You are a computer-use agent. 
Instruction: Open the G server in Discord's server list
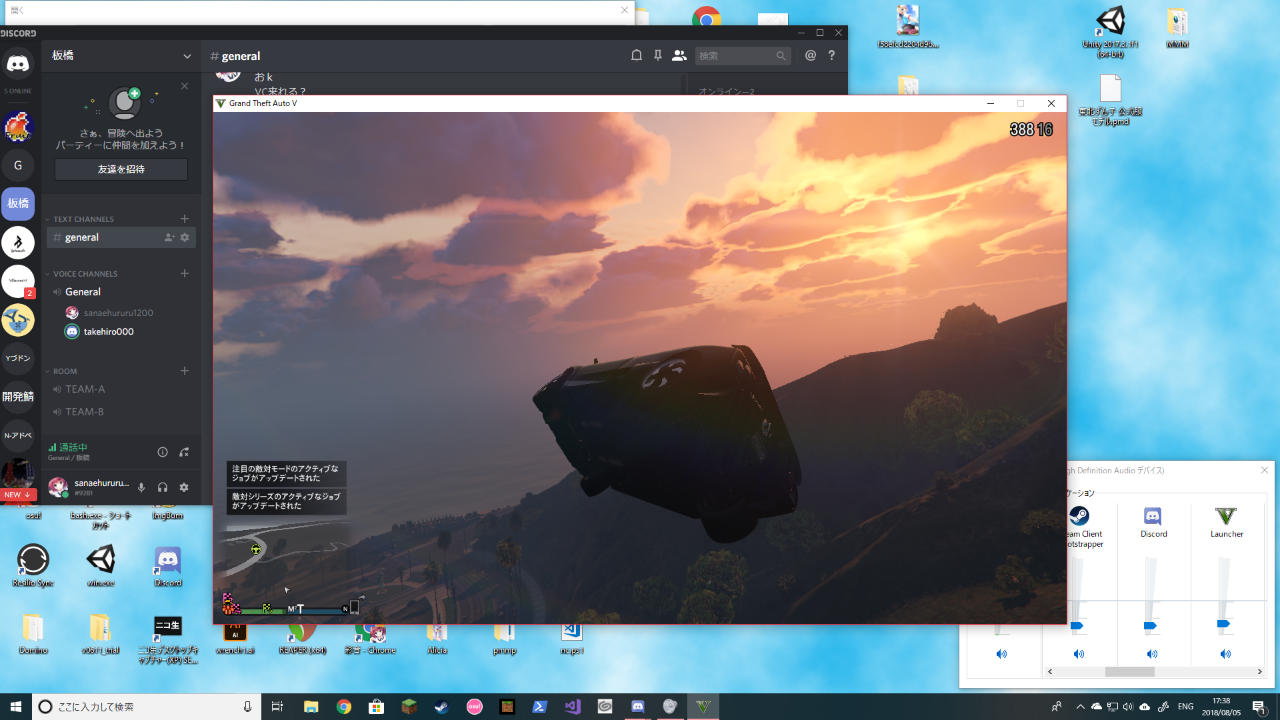18,165
